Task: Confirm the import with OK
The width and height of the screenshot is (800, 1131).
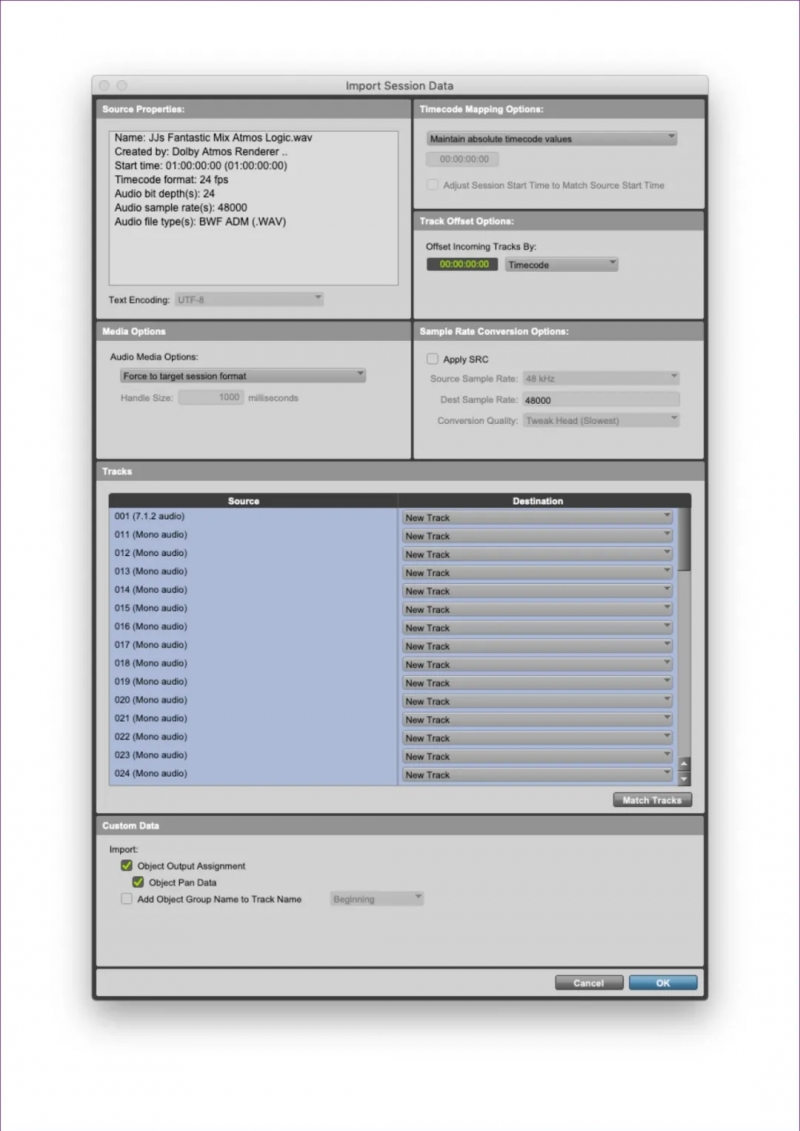Action: coord(663,982)
